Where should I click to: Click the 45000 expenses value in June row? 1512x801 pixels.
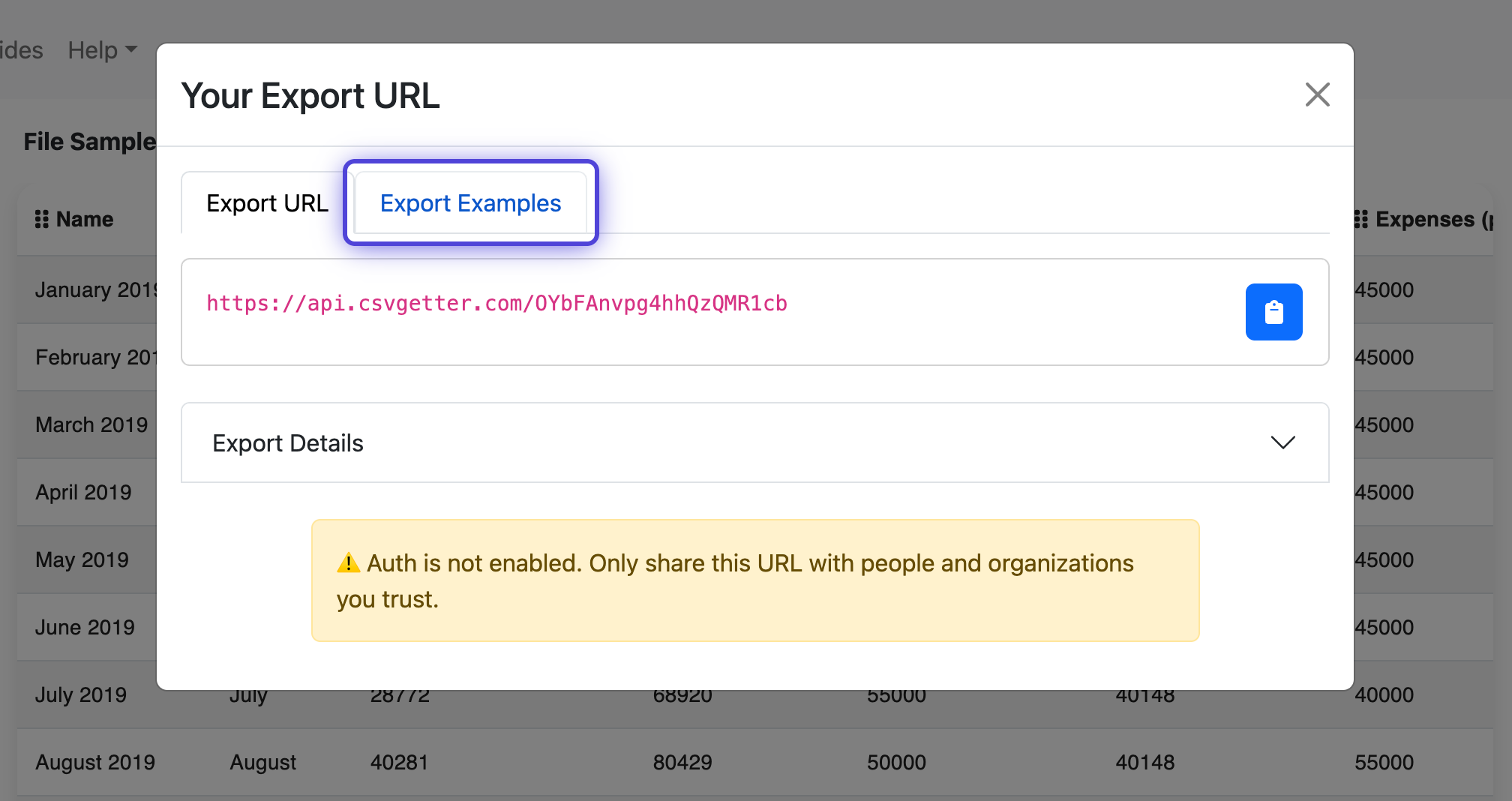point(1384,627)
